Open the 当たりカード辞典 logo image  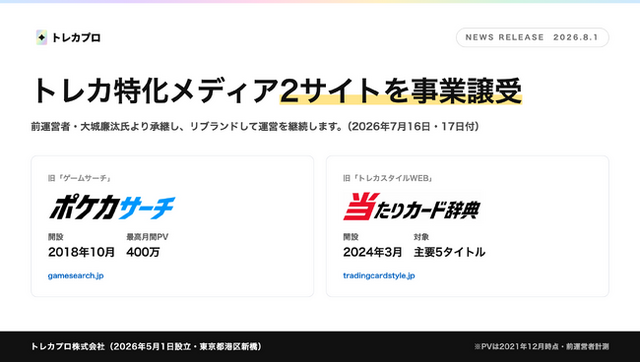pyautogui.click(x=411, y=207)
